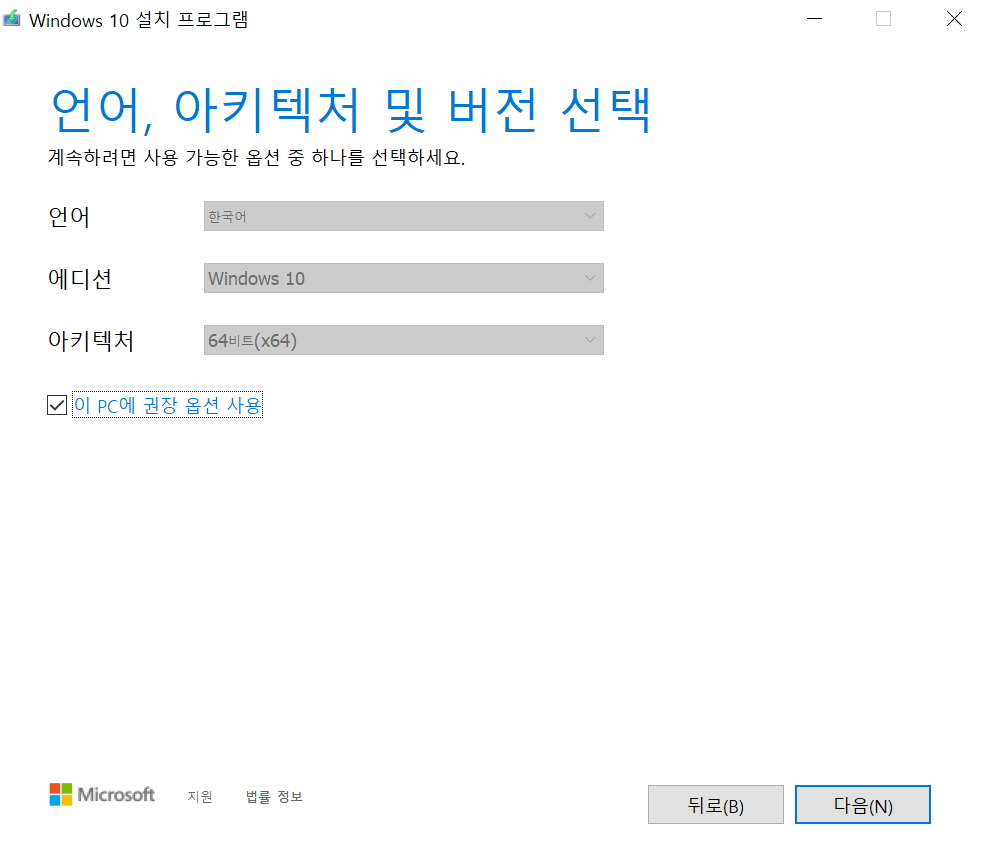984x847 pixels.
Task: Open the 에디션 Windows 10 dropdown
Action: tap(404, 278)
